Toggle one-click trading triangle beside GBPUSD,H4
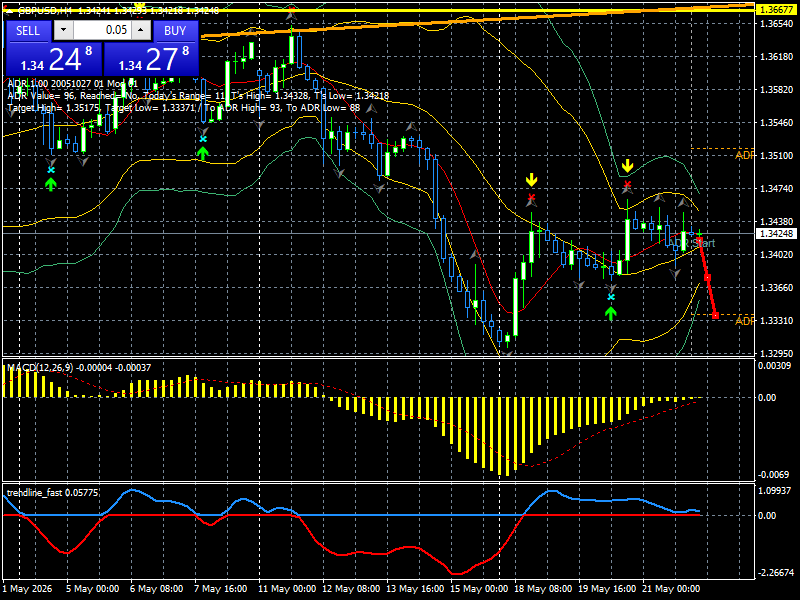The height and width of the screenshot is (600, 800). click(x=9, y=11)
